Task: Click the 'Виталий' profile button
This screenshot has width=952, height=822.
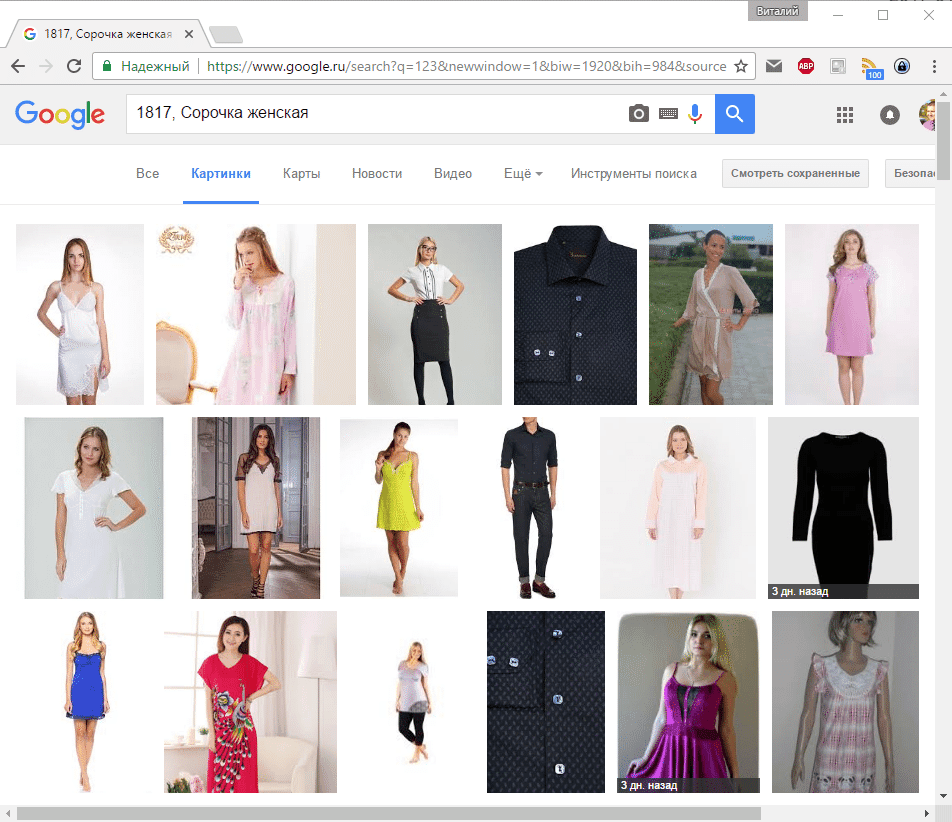Action: tap(778, 11)
